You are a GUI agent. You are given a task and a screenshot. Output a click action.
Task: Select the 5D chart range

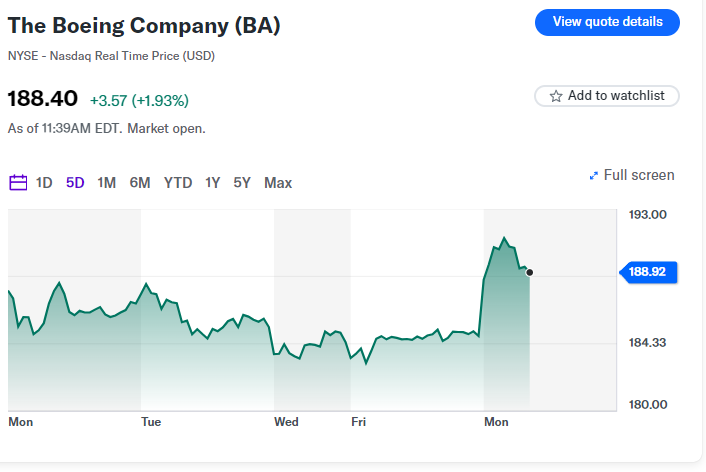[75, 183]
